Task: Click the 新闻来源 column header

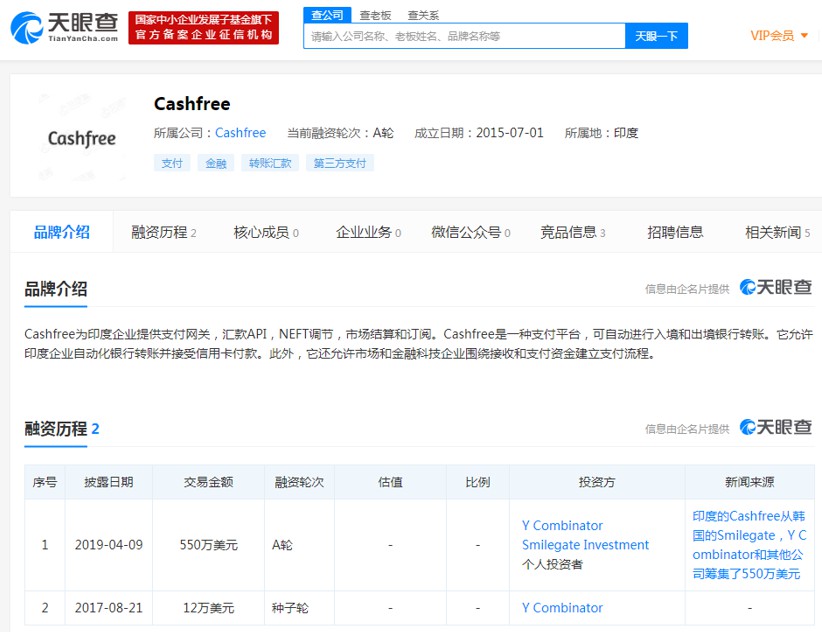Action: pos(749,482)
